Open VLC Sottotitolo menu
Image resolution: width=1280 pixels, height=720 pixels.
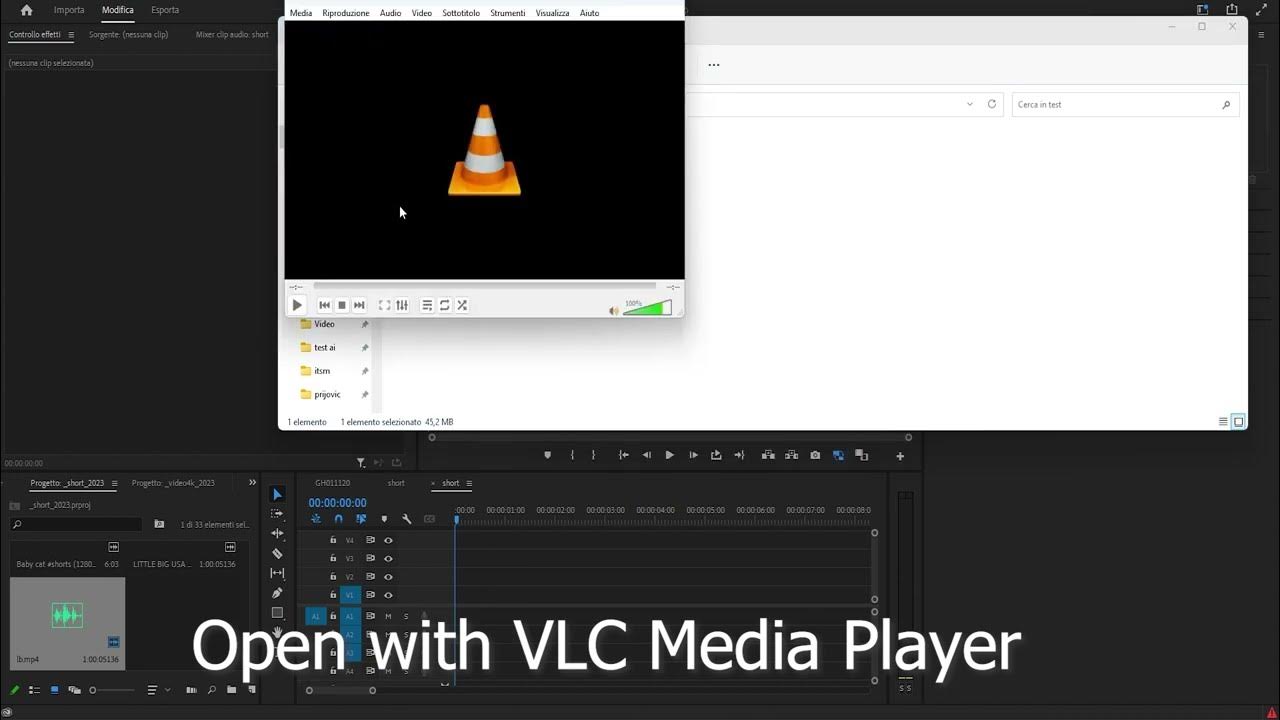[461, 13]
